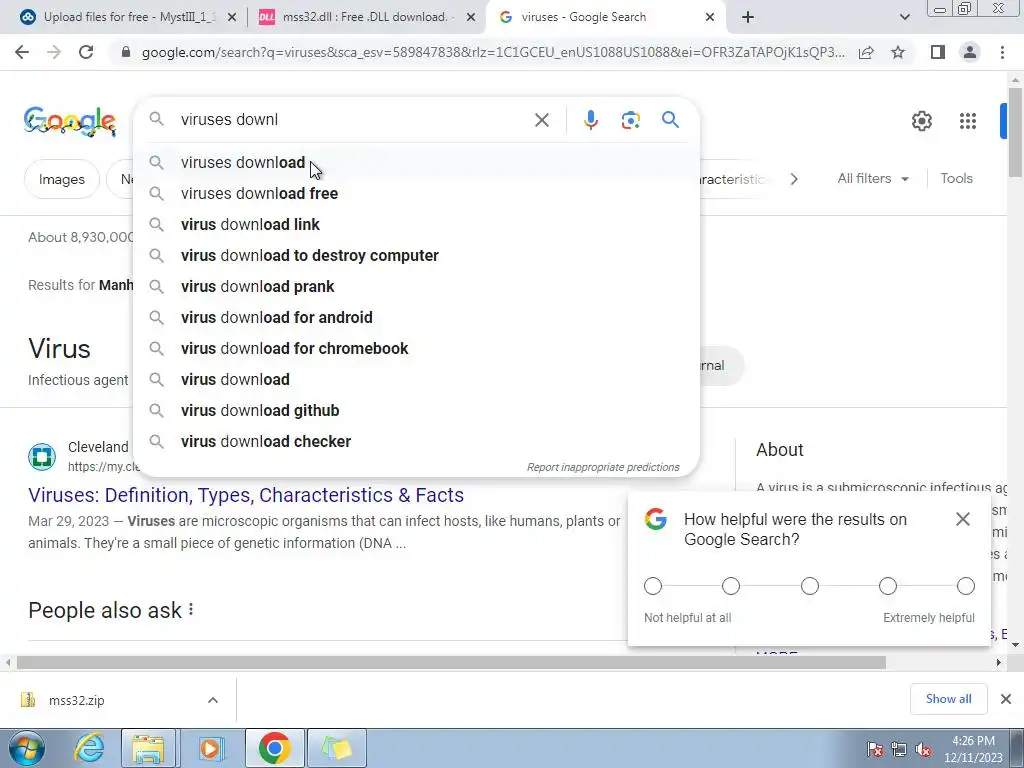Screen dimensions: 1024x768
Task: Click the Chrome taskbar icon
Action: (274, 748)
